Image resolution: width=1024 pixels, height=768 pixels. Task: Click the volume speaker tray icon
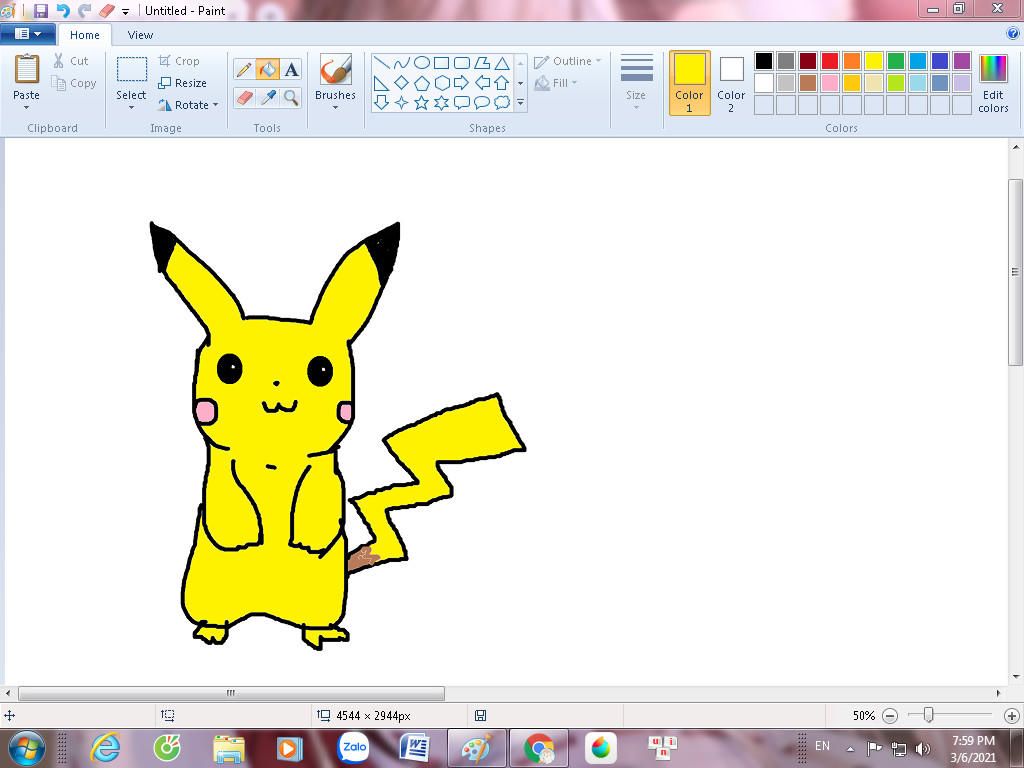(x=922, y=748)
